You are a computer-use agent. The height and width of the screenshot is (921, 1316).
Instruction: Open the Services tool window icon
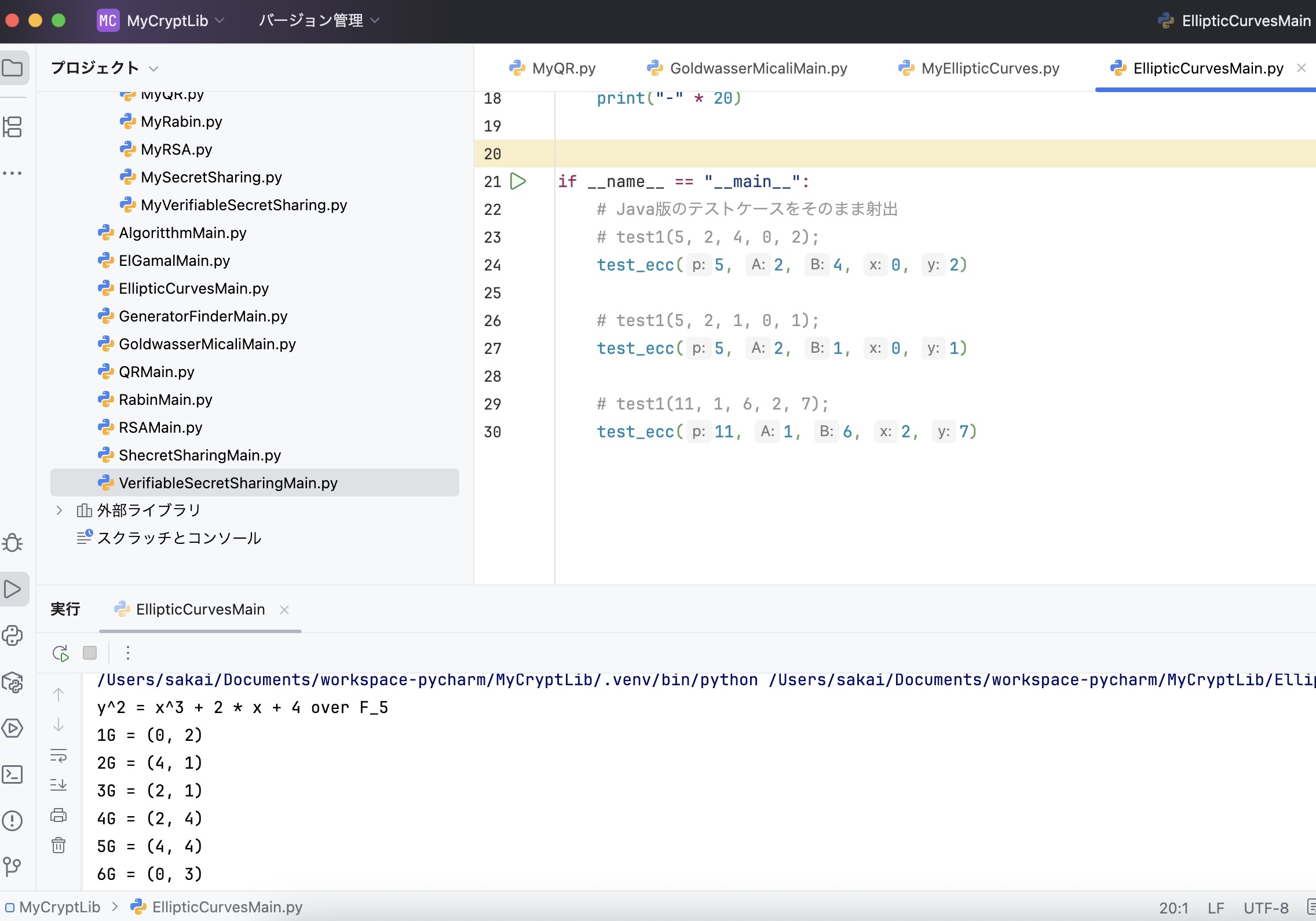13,728
